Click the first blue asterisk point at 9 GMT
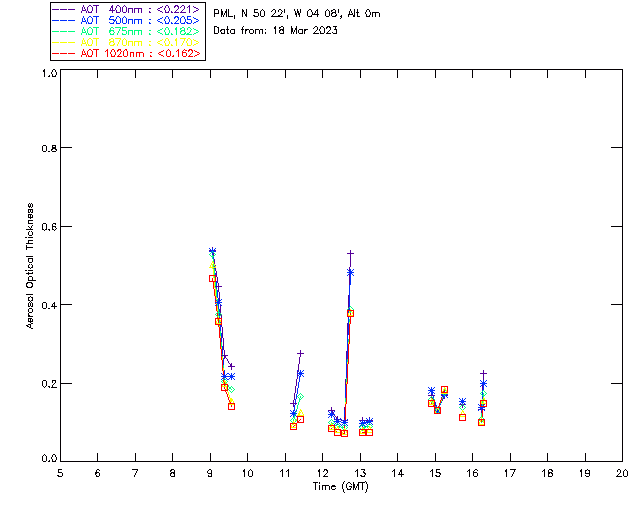The width and height of the screenshot is (640, 512). pos(212,251)
